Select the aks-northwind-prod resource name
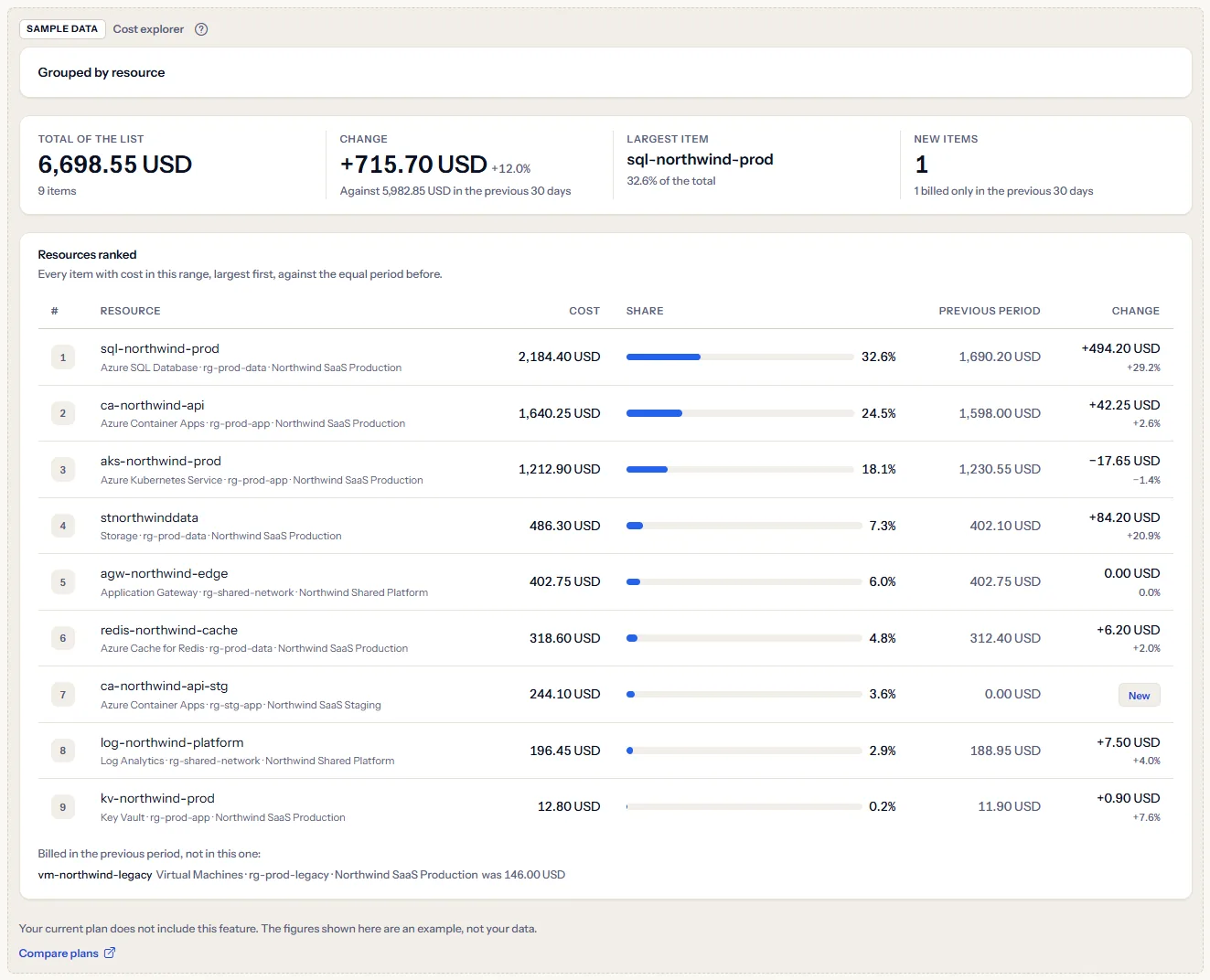This screenshot has height=980, width=1210. click(x=161, y=461)
